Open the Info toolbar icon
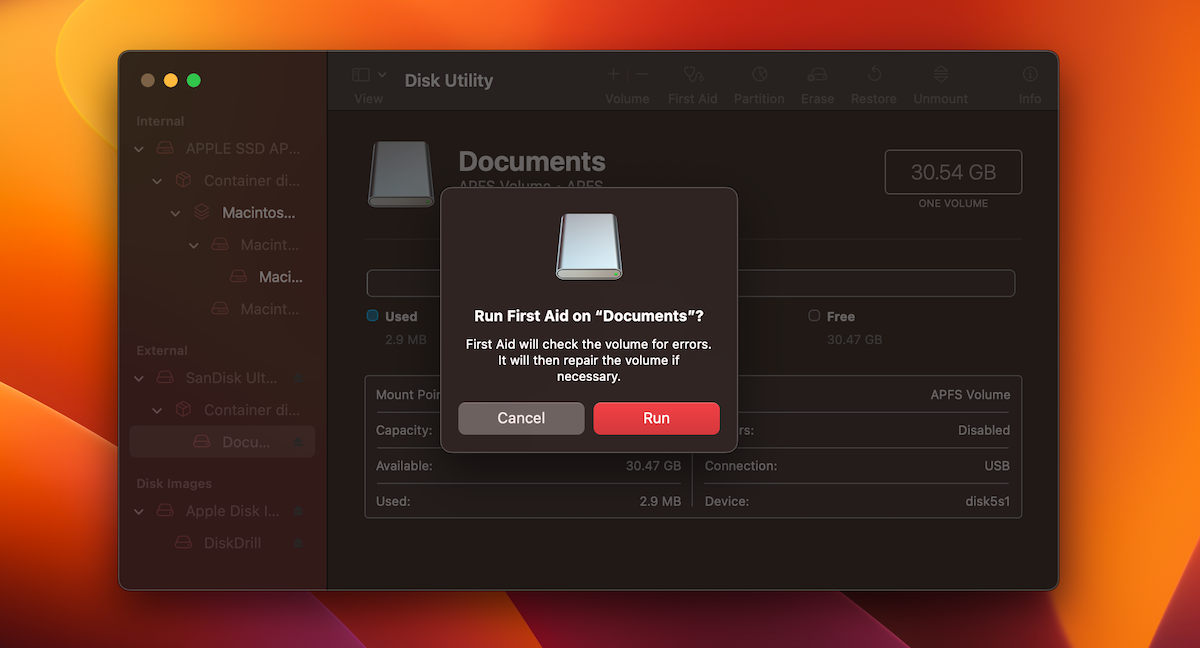 (1030, 75)
